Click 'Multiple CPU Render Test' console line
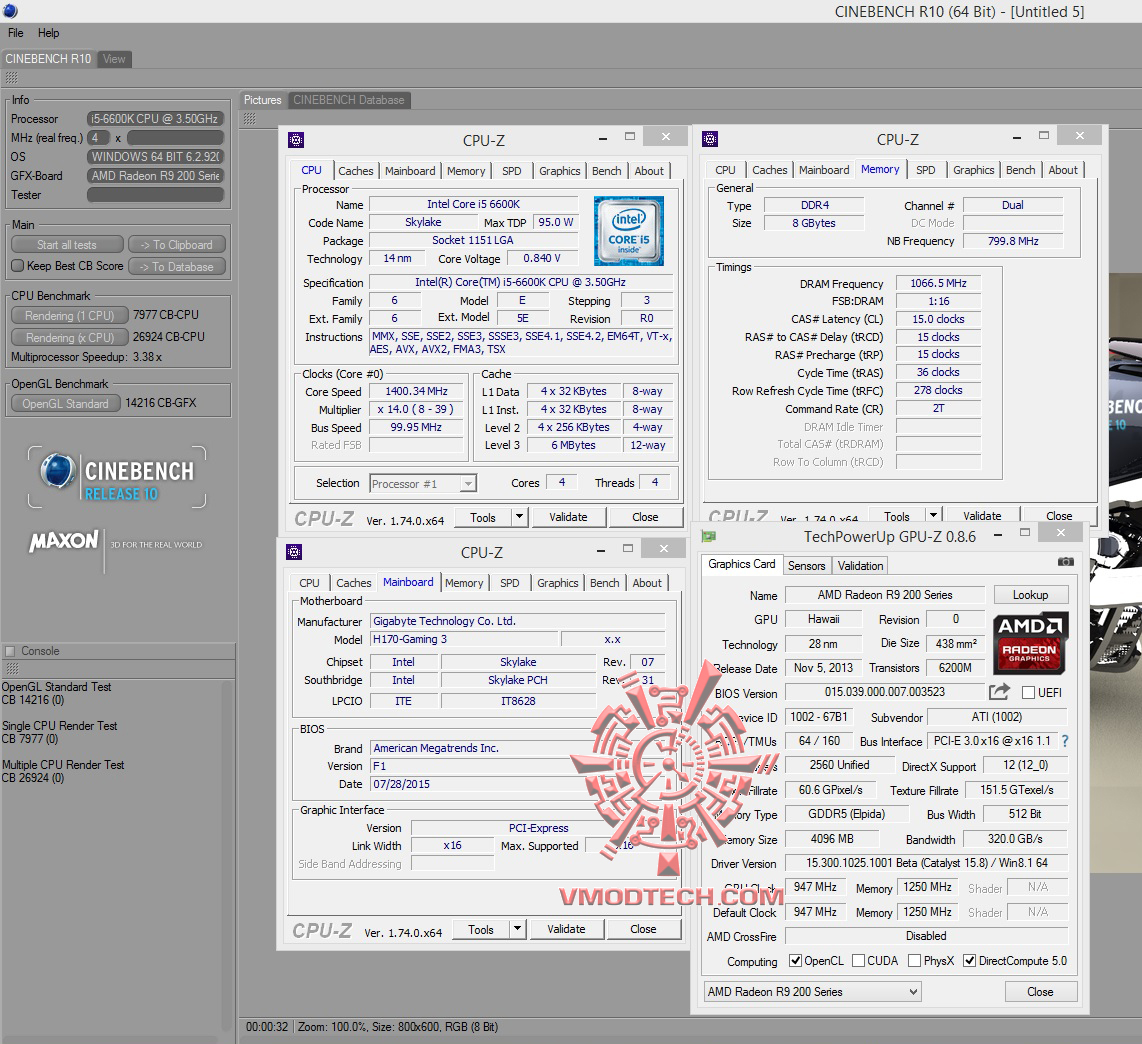Image resolution: width=1142 pixels, height=1044 pixels. tap(63, 764)
